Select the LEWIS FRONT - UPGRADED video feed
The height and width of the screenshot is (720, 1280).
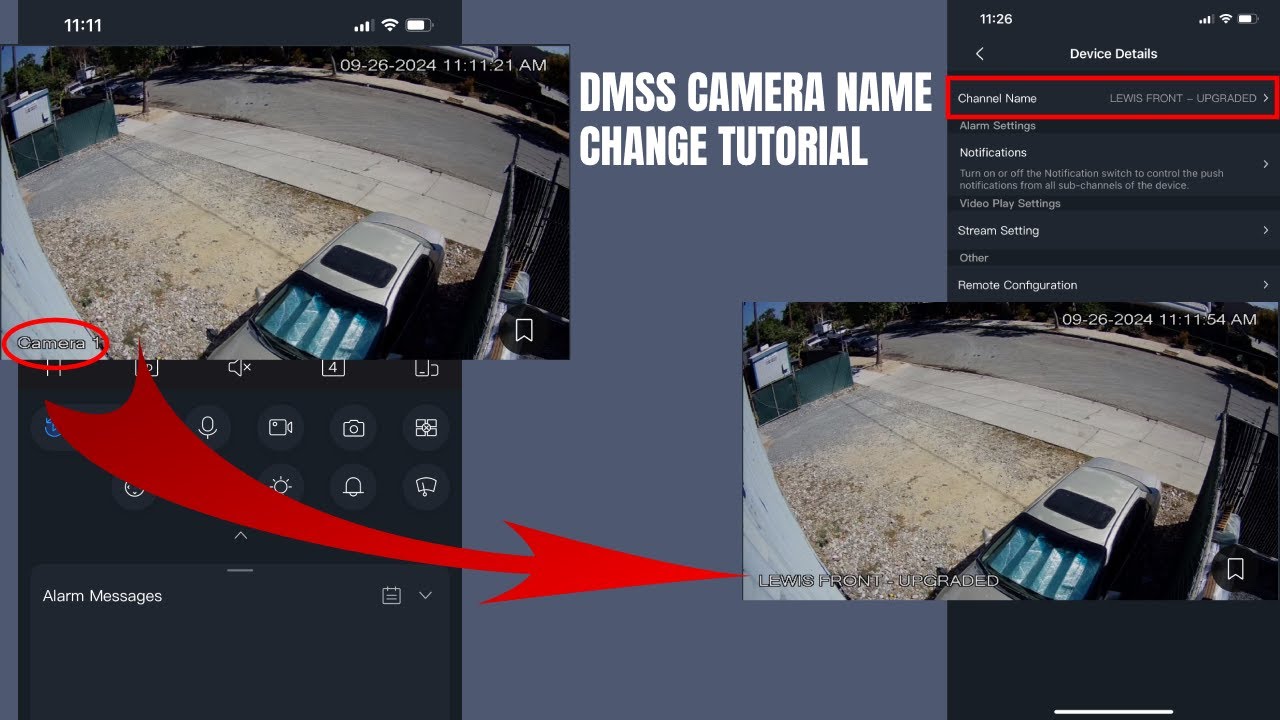pos(1011,451)
